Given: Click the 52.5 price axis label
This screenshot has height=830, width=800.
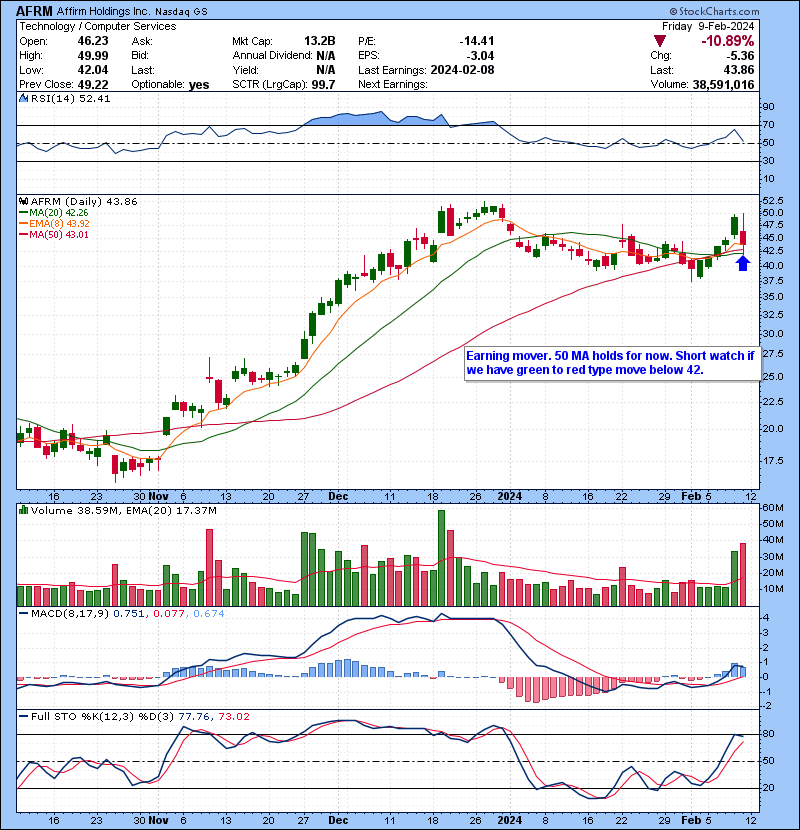Looking at the screenshot, I should click(772, 201).
